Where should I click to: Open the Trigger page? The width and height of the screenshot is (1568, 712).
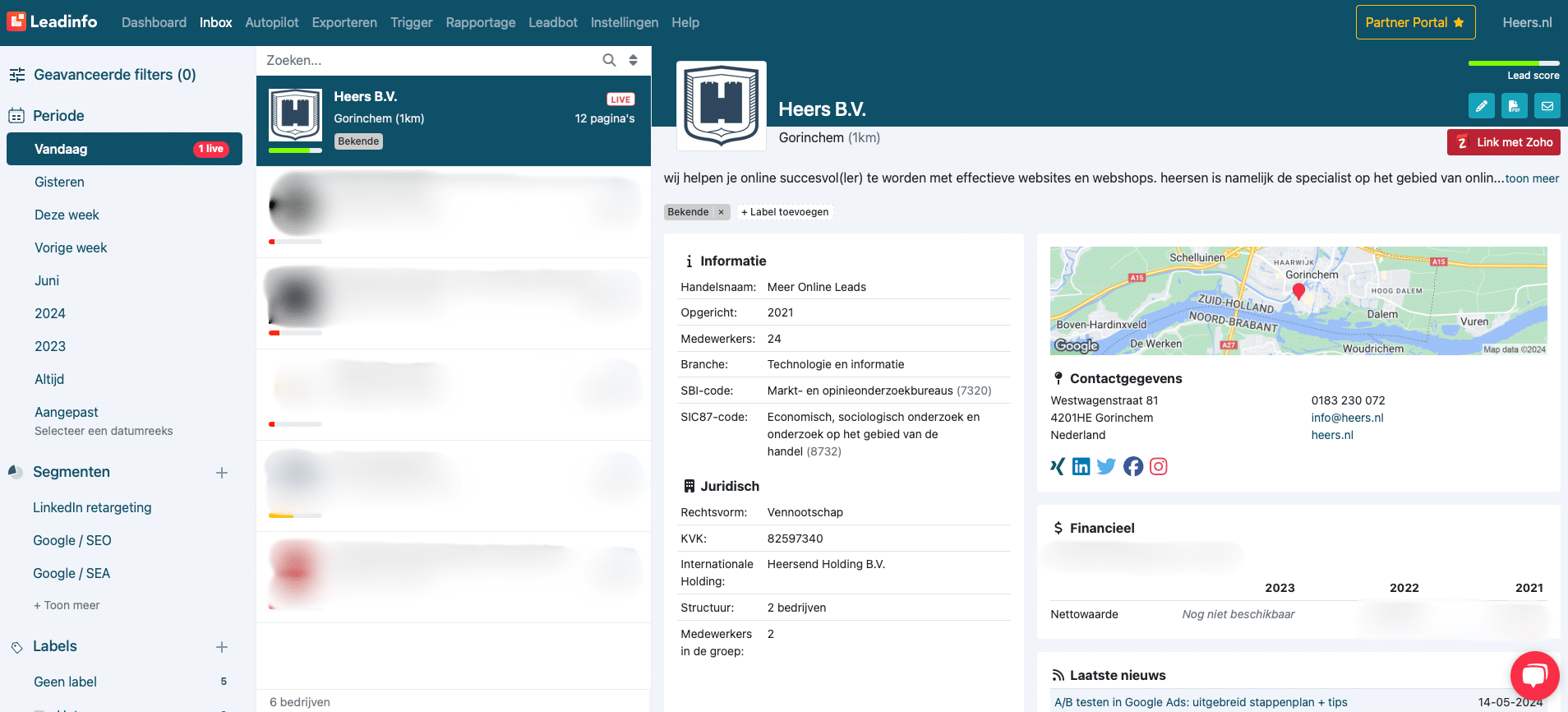(411, 22)
